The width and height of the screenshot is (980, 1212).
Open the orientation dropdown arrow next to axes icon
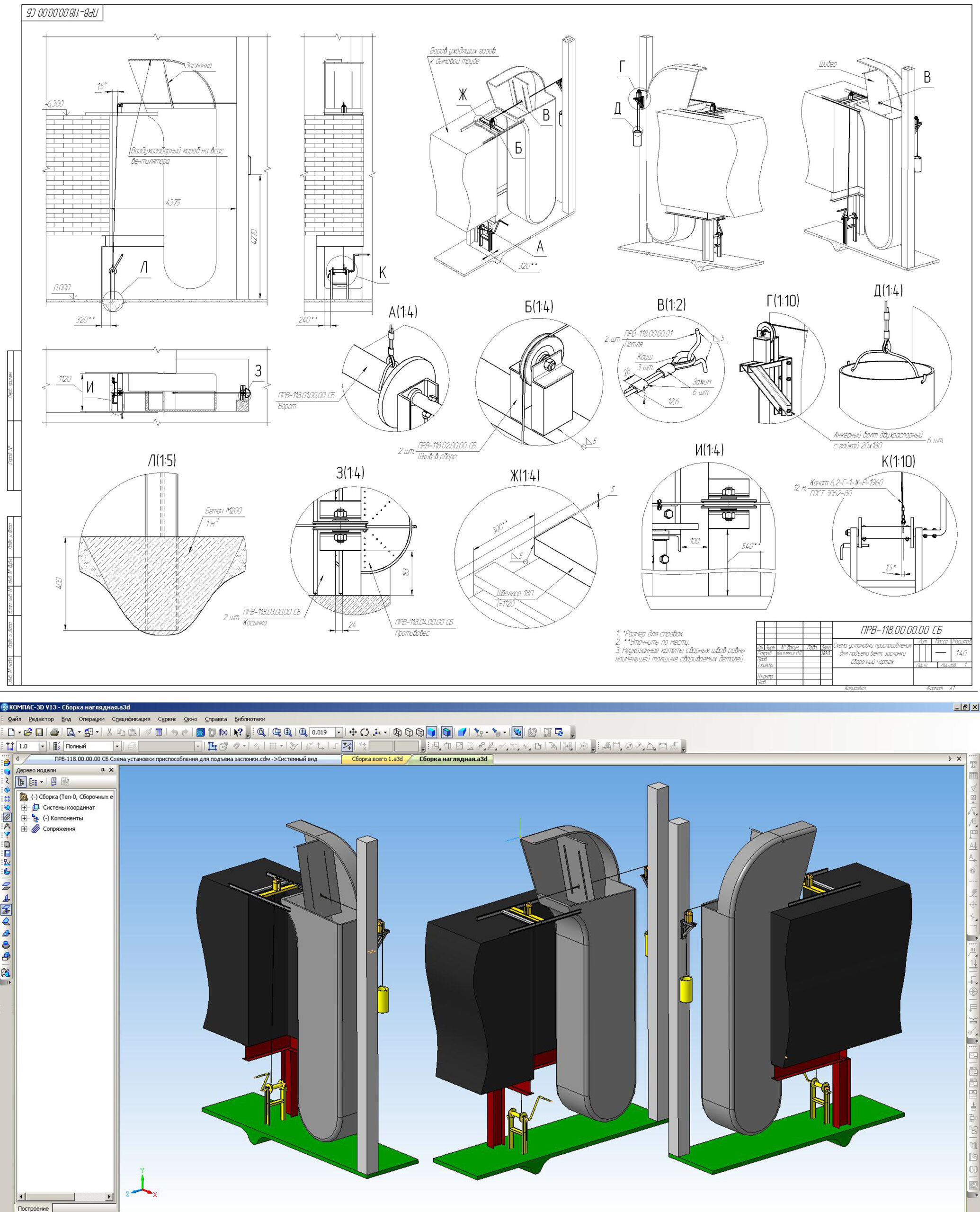pos(385,732)
